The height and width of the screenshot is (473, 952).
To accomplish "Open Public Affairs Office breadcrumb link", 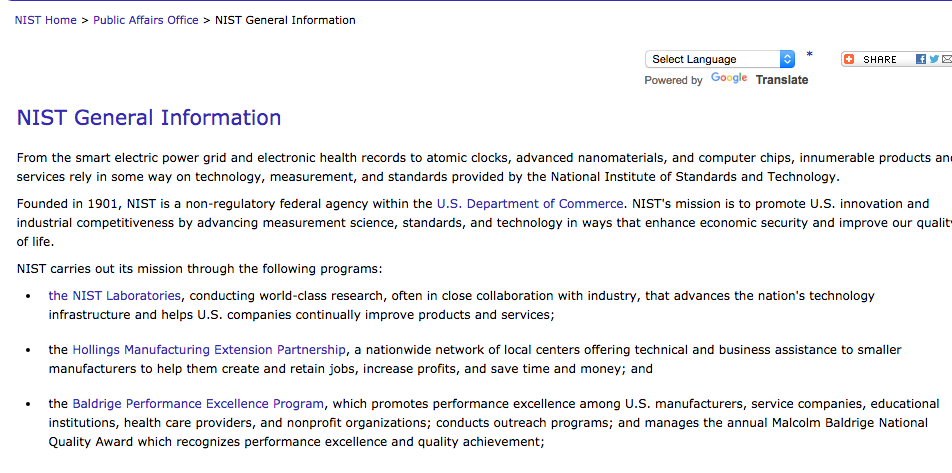I will point(146,20).
